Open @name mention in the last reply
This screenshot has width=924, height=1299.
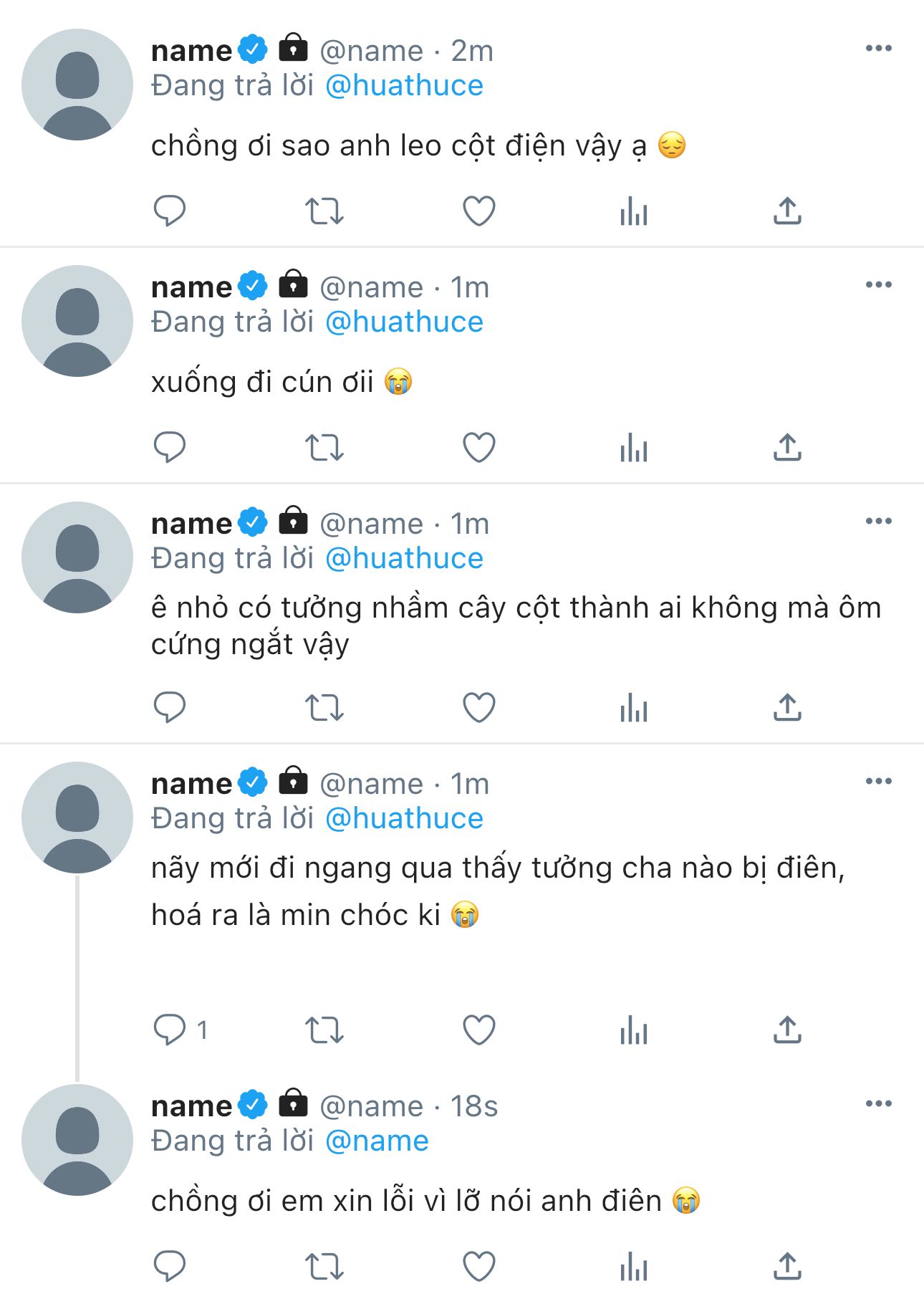click(x=377, y=1141)
